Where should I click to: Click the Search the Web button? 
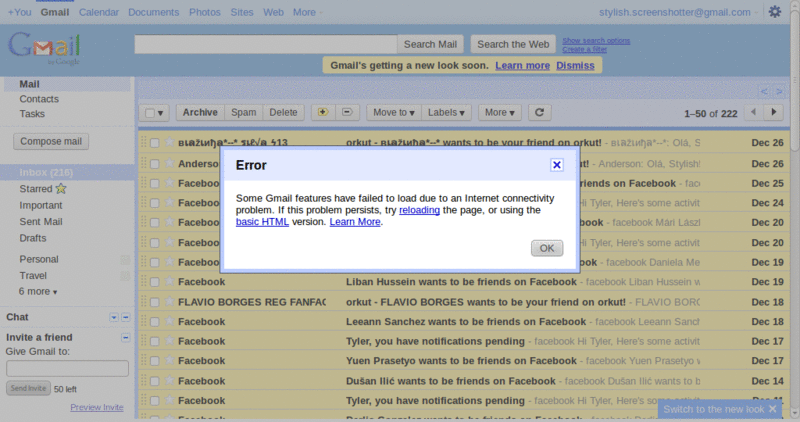[x=513, y=44]
